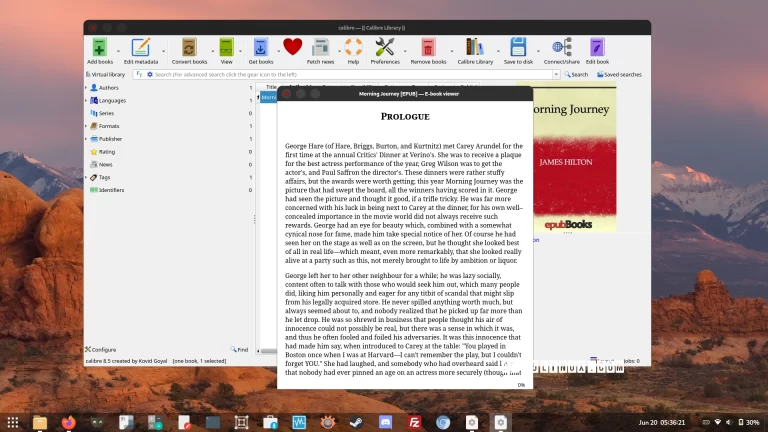Expand the Publisher category in sidebar
Viewport: 768px width, 432px height.
coord(86,139)
